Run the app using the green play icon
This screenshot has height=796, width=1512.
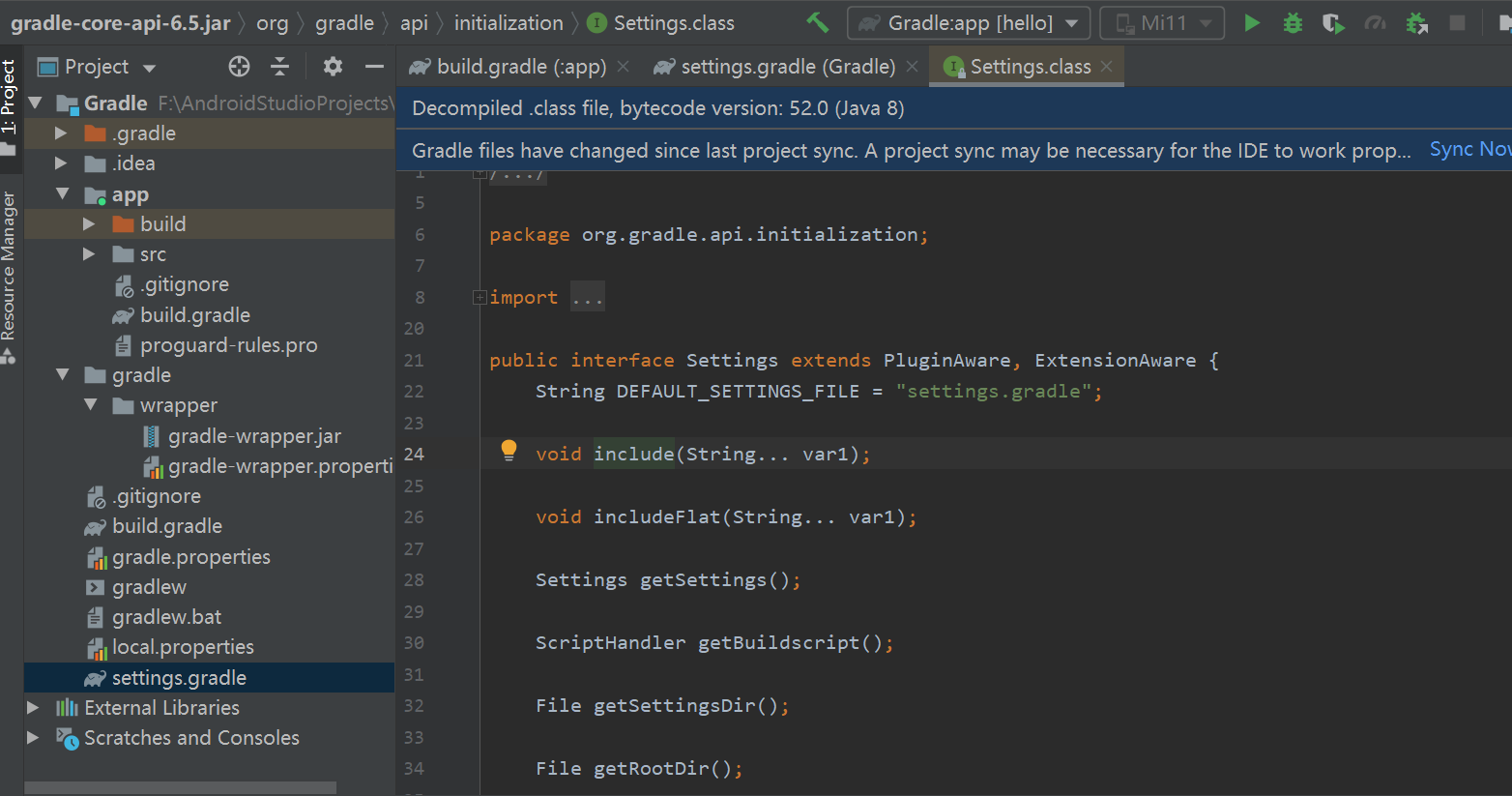1251,22
